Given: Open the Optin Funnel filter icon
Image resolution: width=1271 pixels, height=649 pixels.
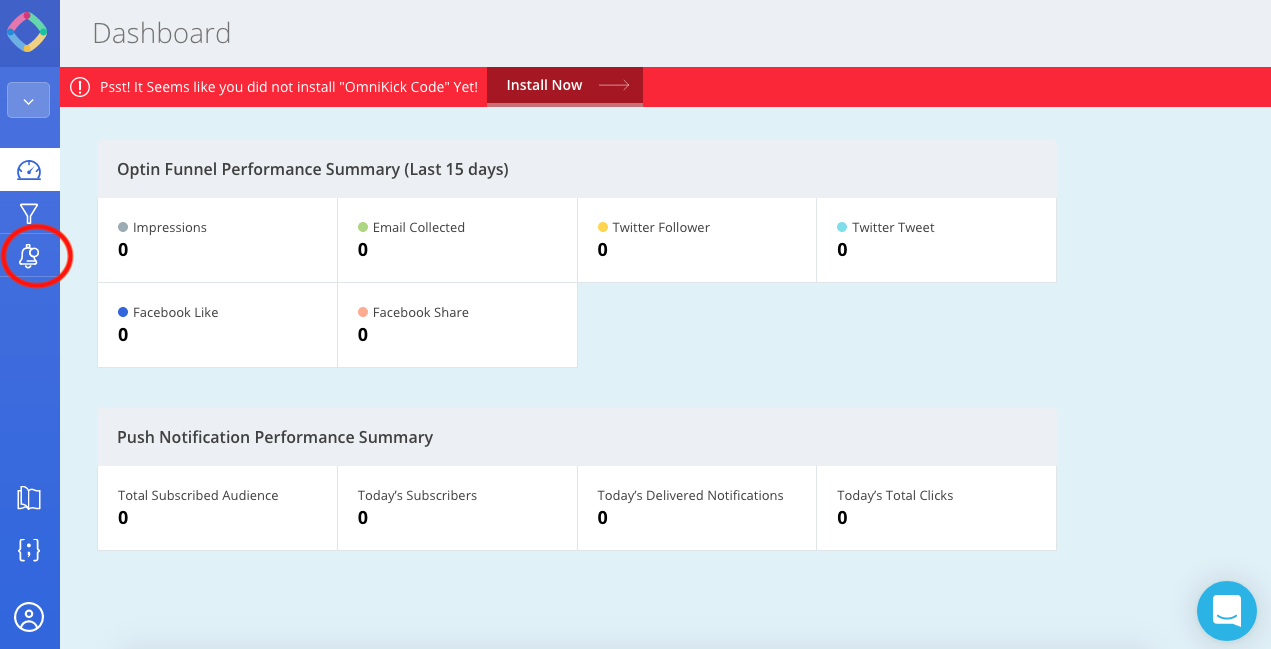Looking at the screenshot, I should pos(29,213).
